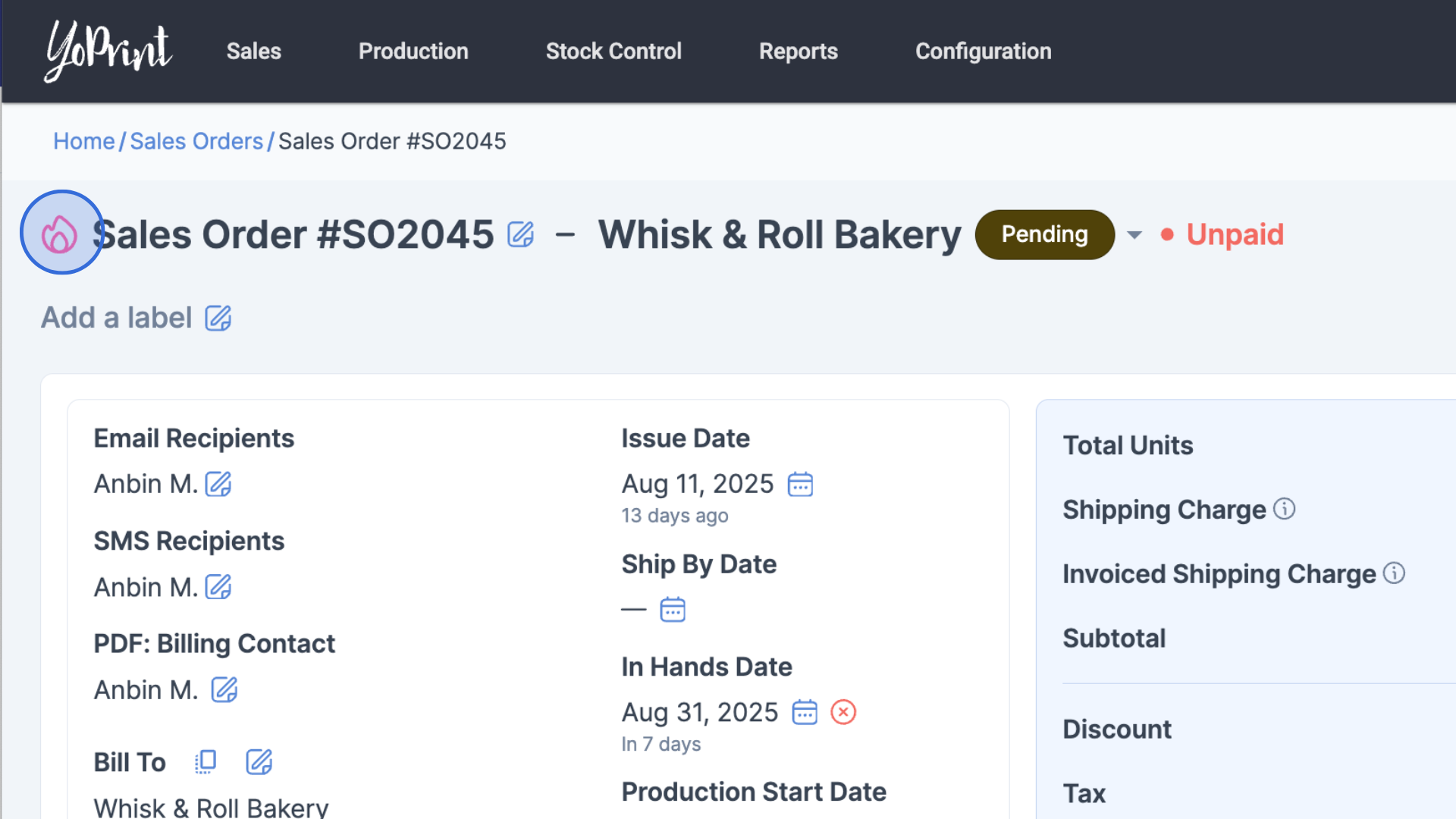Open the Stock Control menu
1456x819 pixels.
click(x=613, y=51)
